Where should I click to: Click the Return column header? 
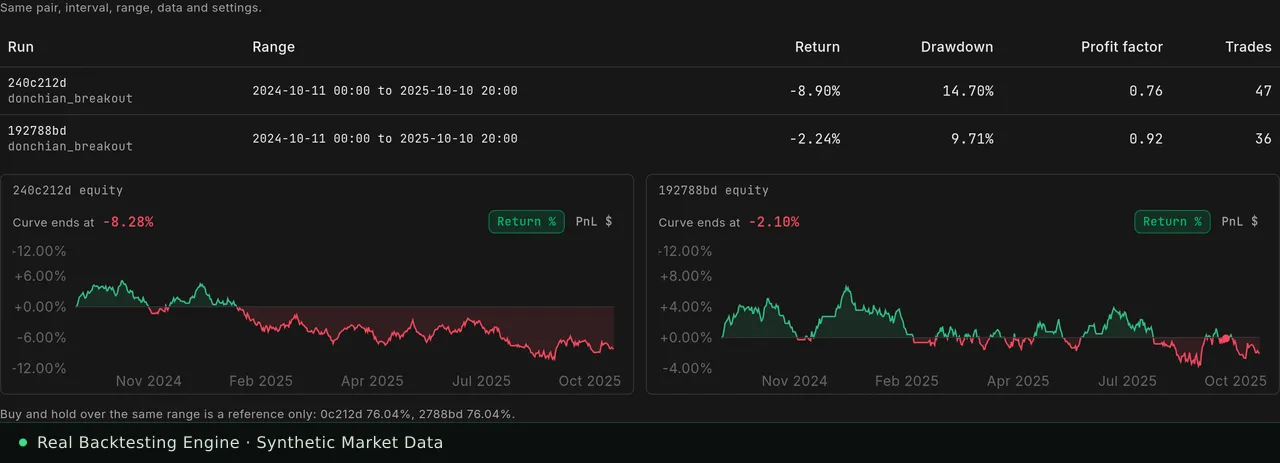[817, 47]
